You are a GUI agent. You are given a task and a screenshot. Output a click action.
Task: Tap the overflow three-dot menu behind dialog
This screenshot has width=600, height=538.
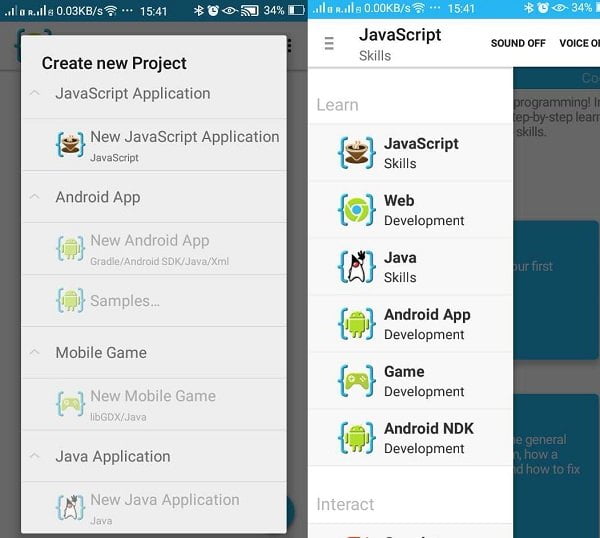(x=290, y=46)
